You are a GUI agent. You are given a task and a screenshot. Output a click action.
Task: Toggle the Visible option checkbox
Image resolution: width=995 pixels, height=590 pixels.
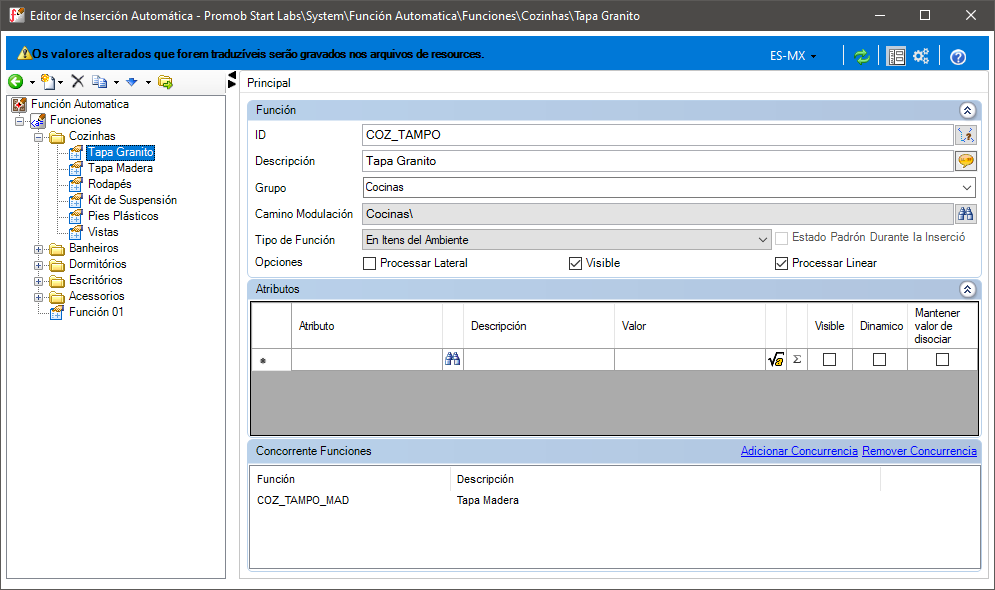[x=576, y=263]
